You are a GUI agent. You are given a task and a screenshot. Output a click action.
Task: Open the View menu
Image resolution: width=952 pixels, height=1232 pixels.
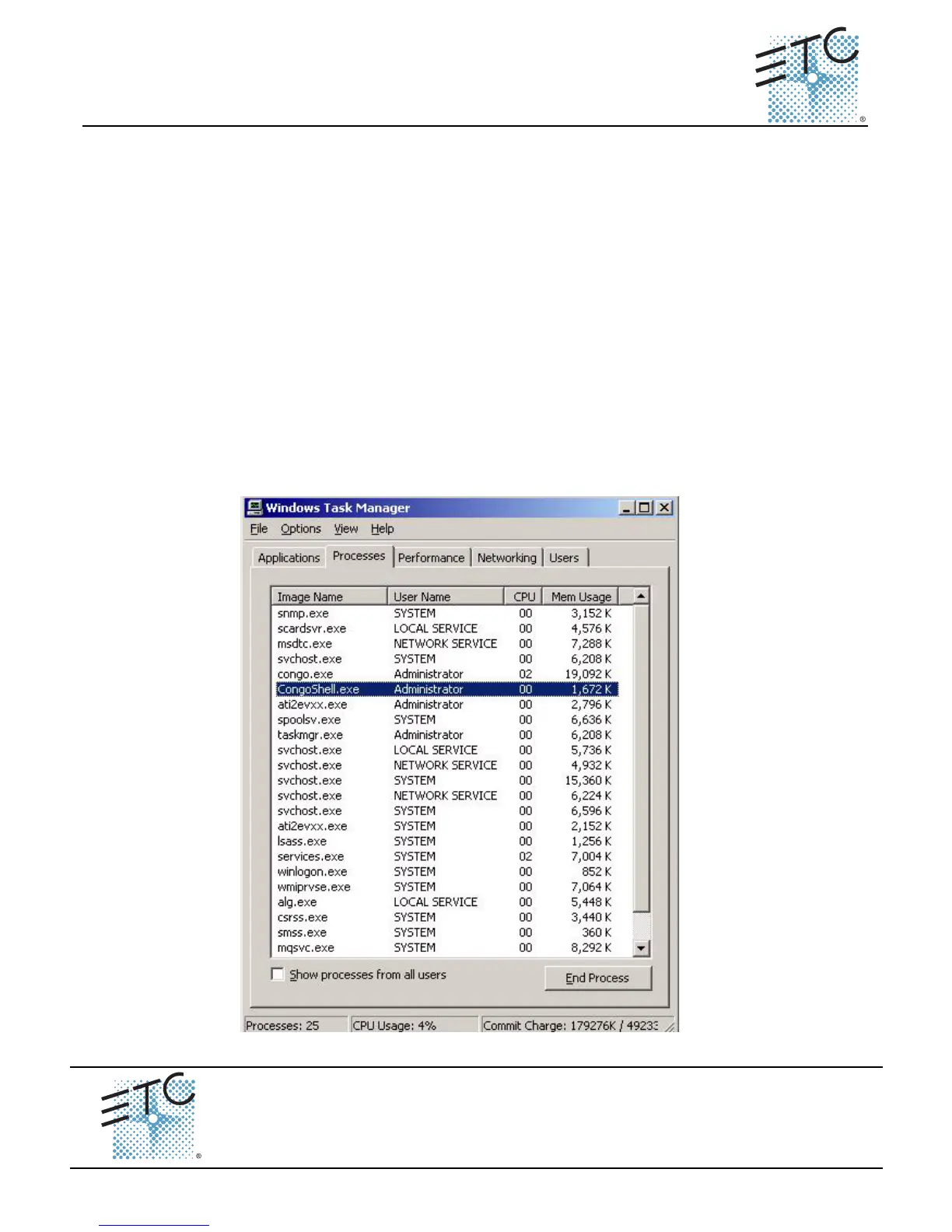[346, 529]
